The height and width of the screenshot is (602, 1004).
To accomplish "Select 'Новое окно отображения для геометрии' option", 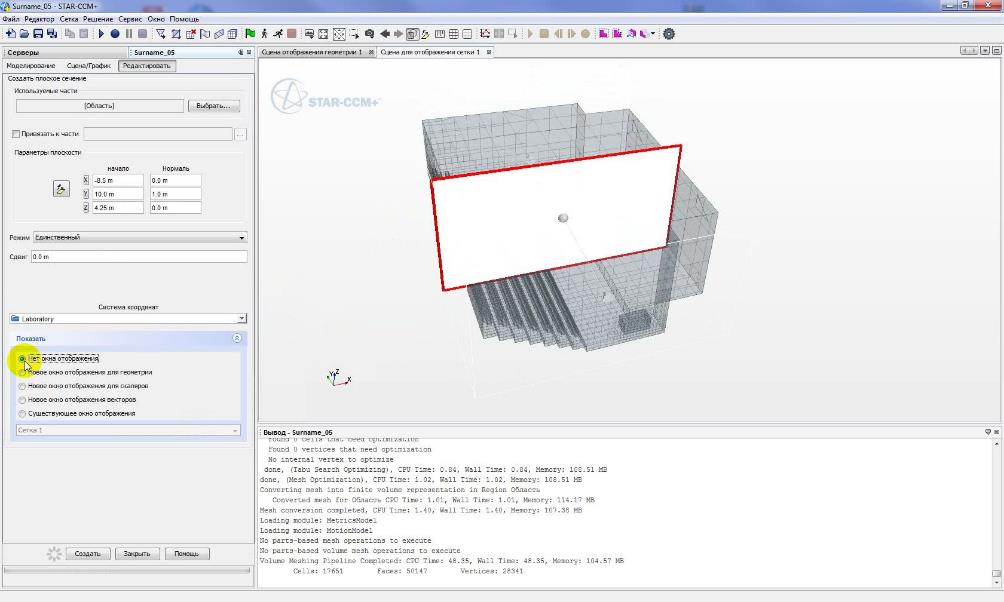I will (x=22, y=372).
